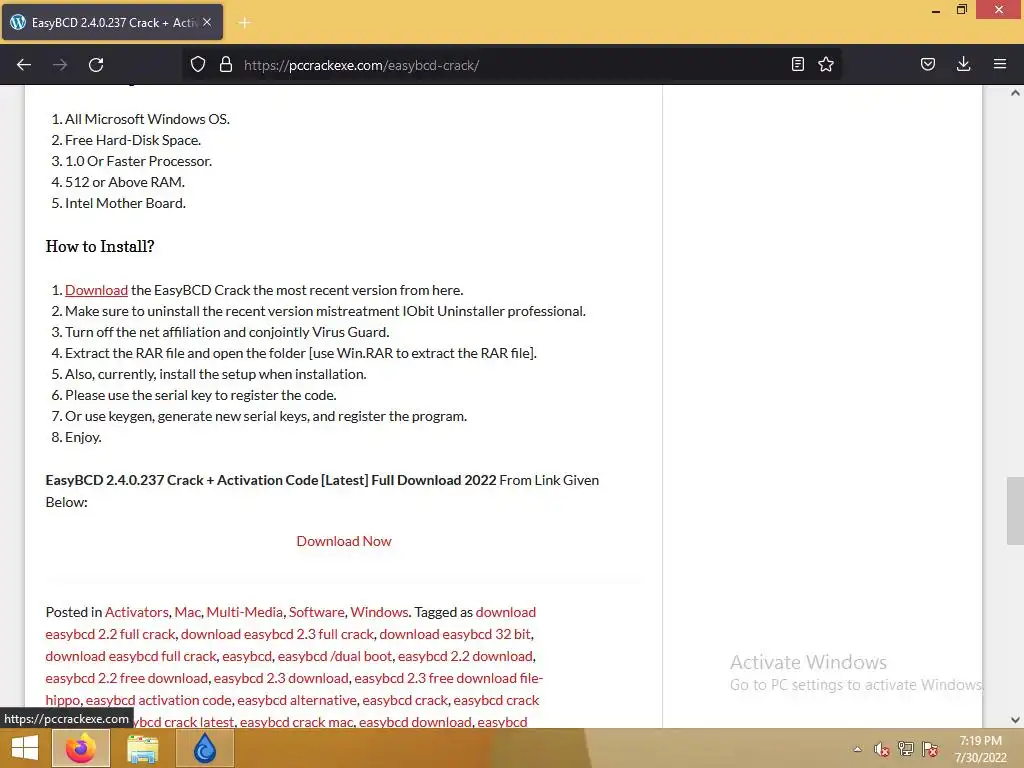
Task: Click the muted volume tray icon
Action: pyautogui.click(x=882, y=749)
